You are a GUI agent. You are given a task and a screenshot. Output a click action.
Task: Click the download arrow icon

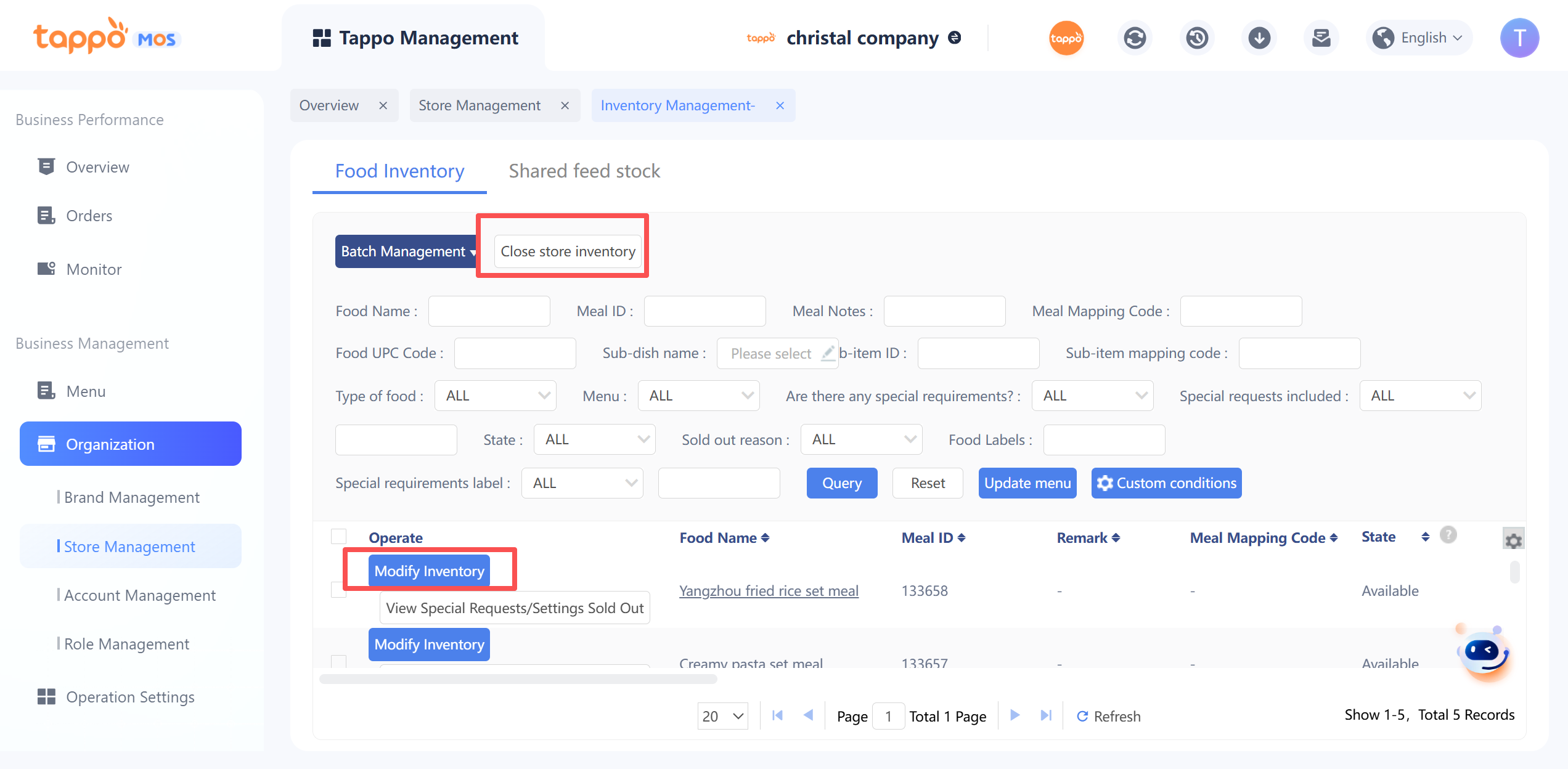point(1259,38)
